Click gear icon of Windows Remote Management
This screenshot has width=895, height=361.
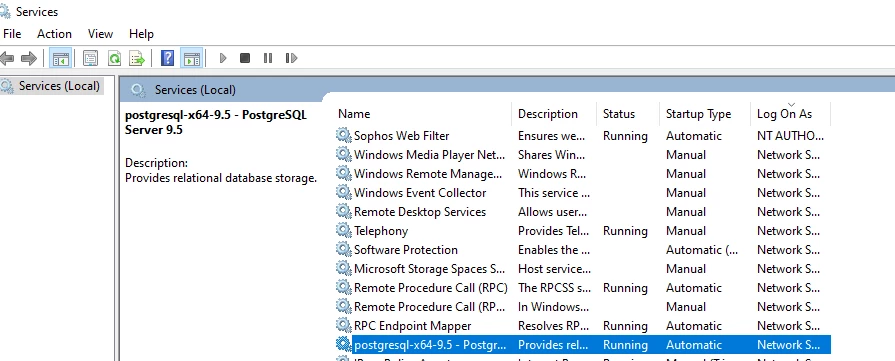click(x=343, y=174)
